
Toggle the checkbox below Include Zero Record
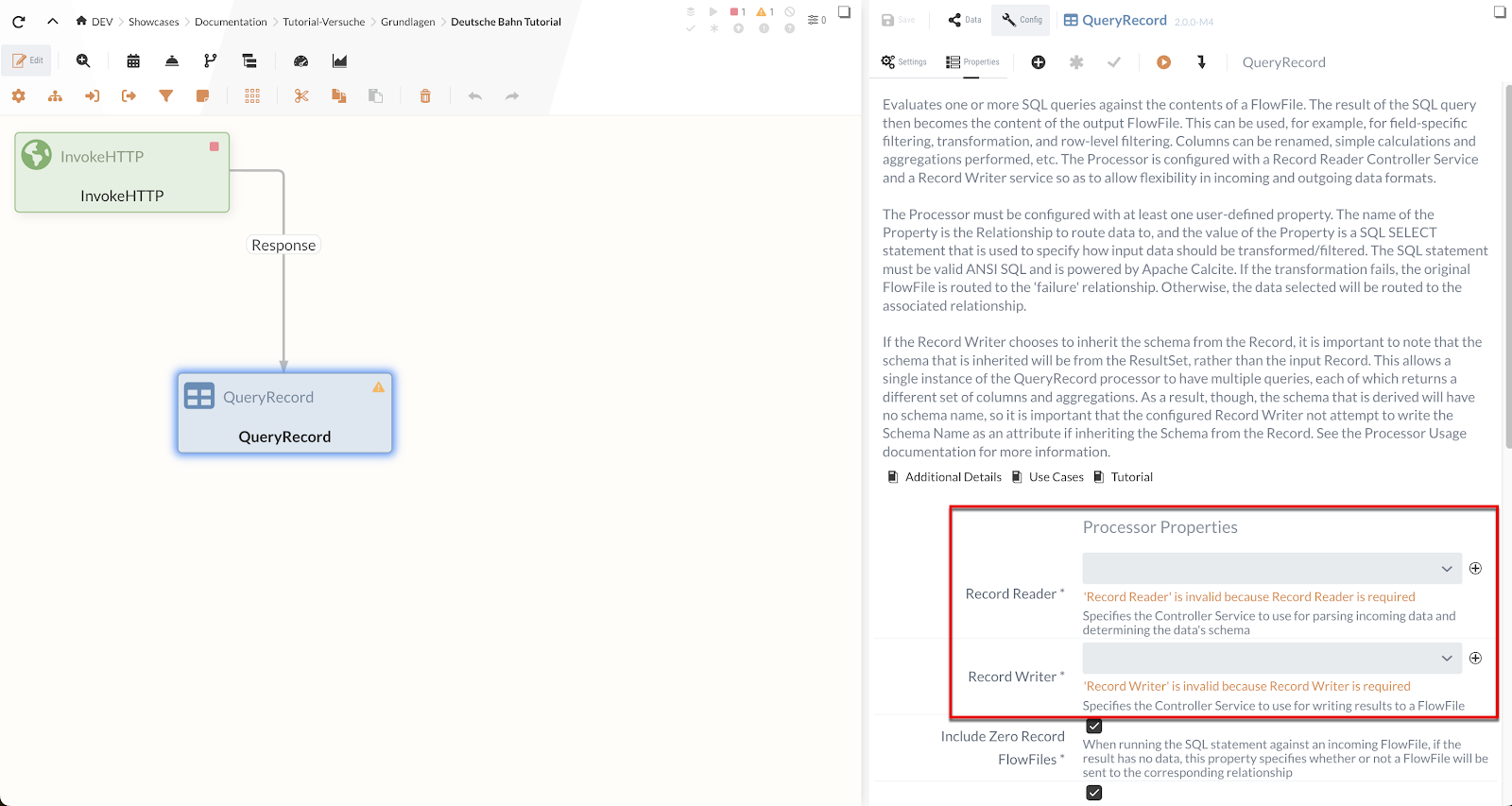tap(1094, 793)
